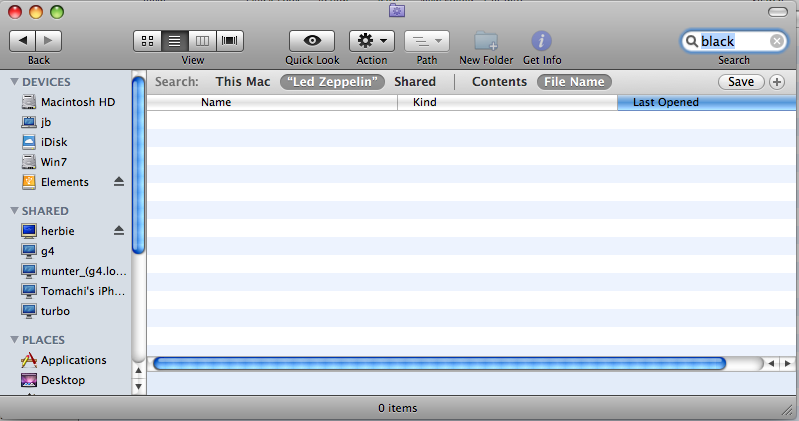Click horizontal scroll right arrow
Screen dimensions: 799x421
click(788, 363)
